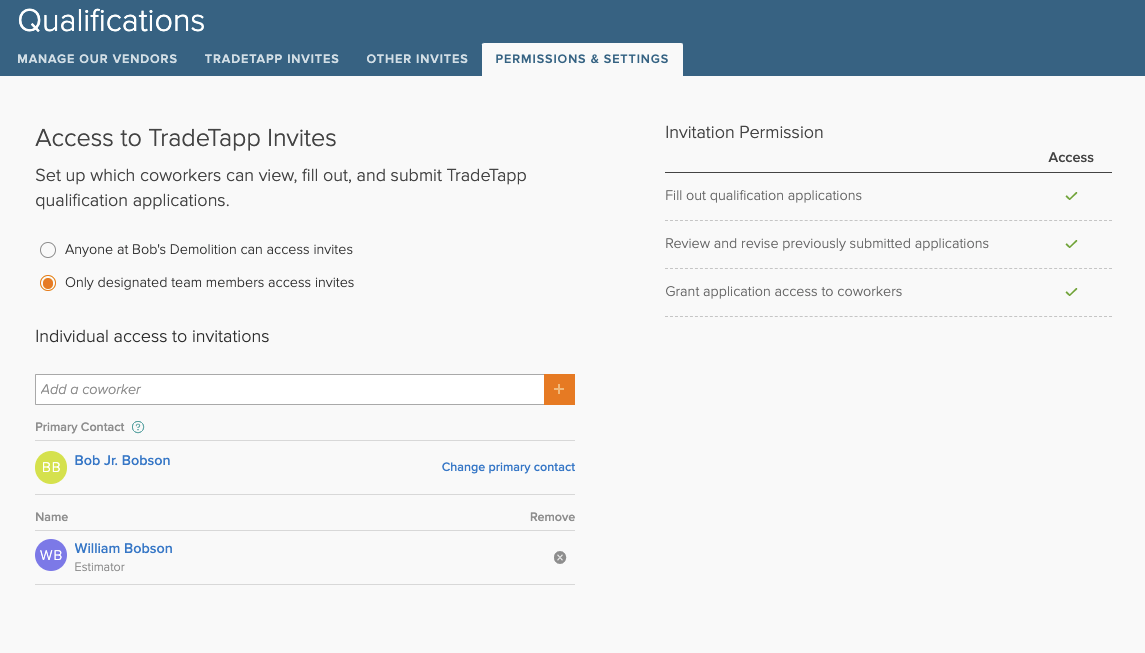Image resolution: width=1145 pixels, height=653 pixels.
Task: Click the Remove column header
Action: (x=552, y=517)
